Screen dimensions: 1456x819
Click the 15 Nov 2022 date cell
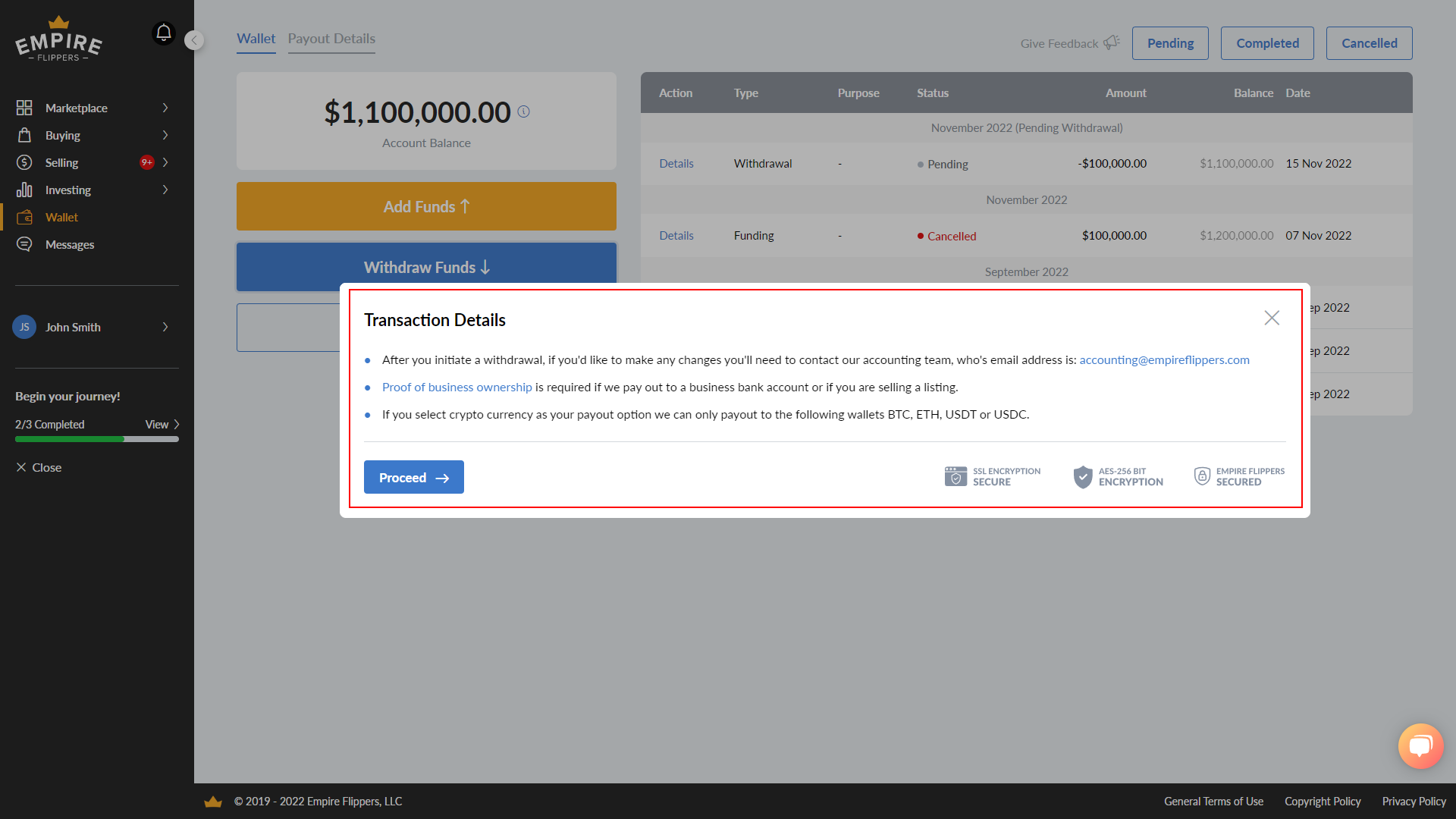click(x=1319, y=163)
